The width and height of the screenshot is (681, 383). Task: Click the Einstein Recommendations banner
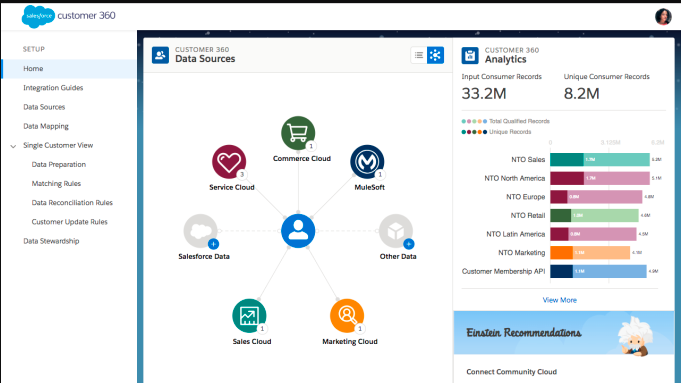[564, 333]
